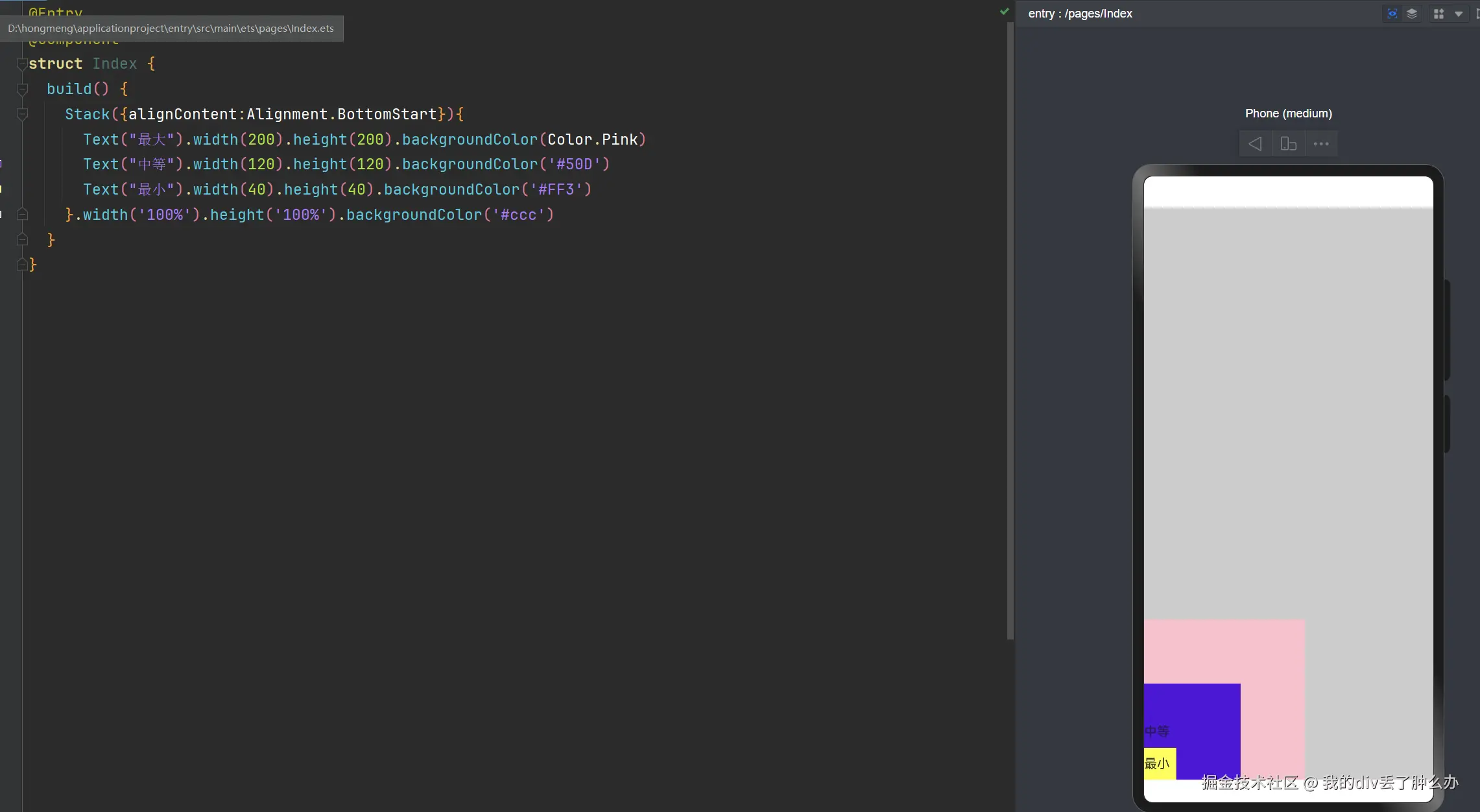Click fold end marker on Stack closing line

point(22,215)
